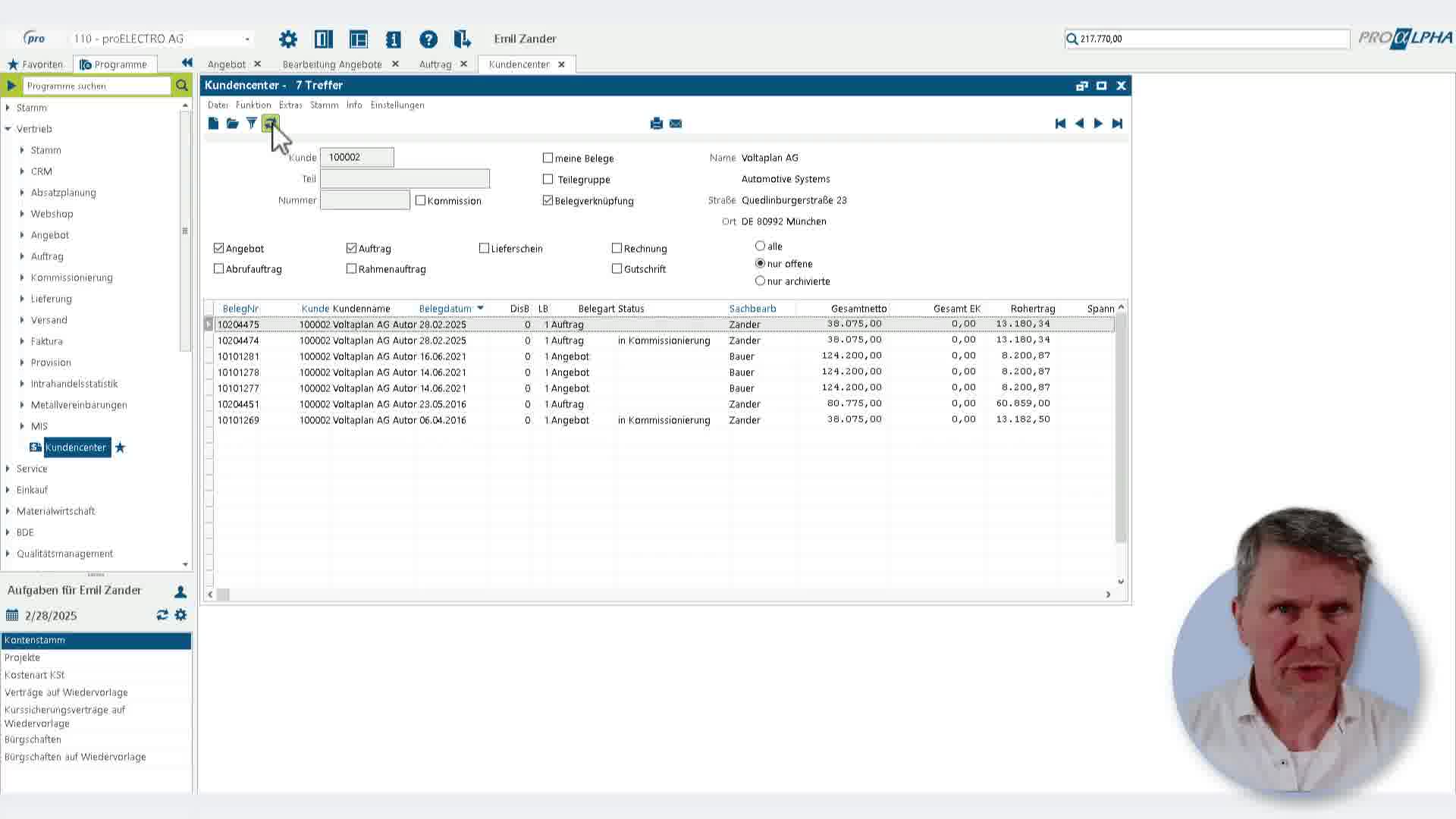This screenshot has height=819, width=1456.
Task: Click the email envelope icon
Action: (676, 124)
